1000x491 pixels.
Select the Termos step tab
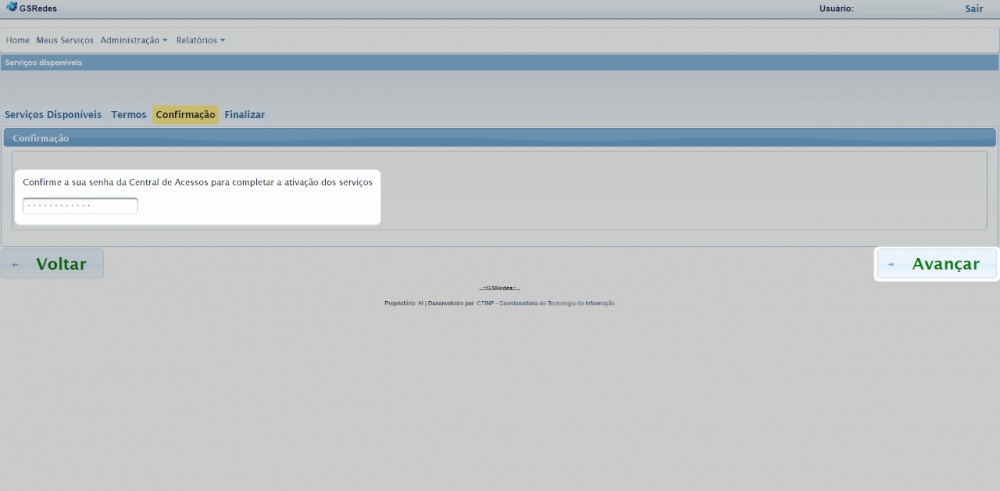[129, 115]
